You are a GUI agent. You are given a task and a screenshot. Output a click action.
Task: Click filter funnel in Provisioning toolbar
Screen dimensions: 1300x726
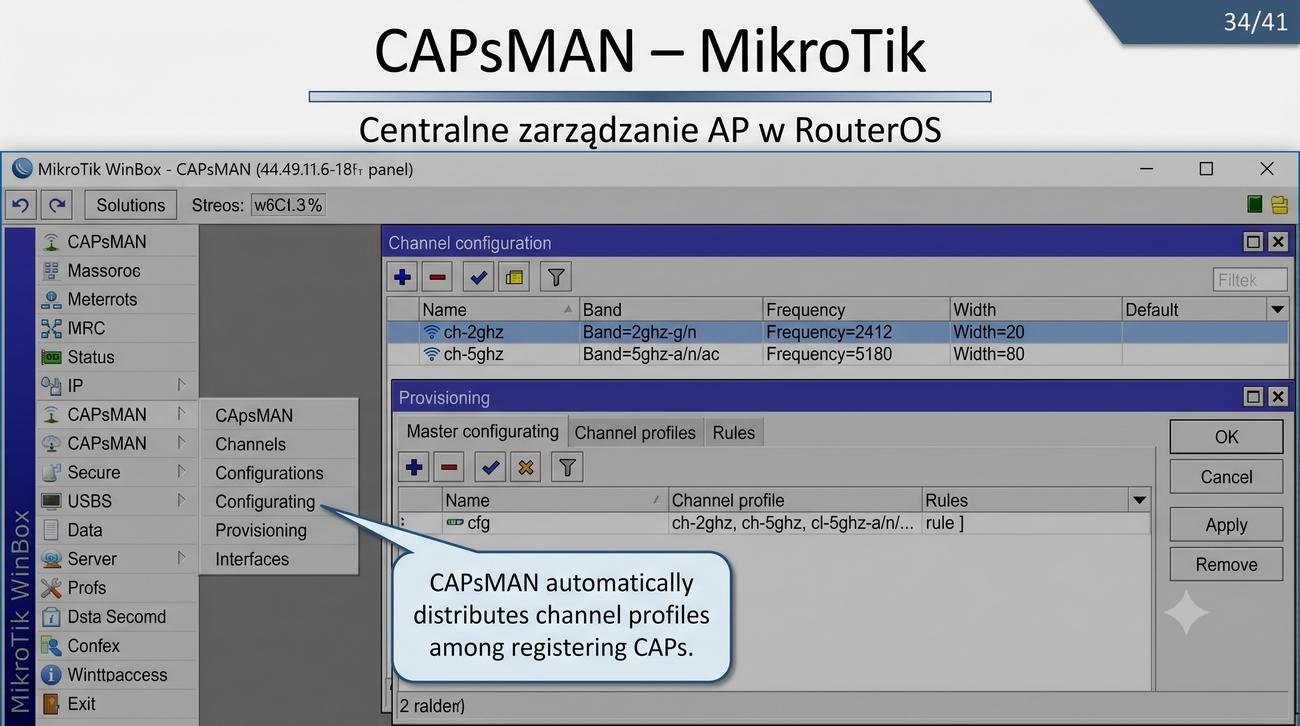tap(568, 466)
